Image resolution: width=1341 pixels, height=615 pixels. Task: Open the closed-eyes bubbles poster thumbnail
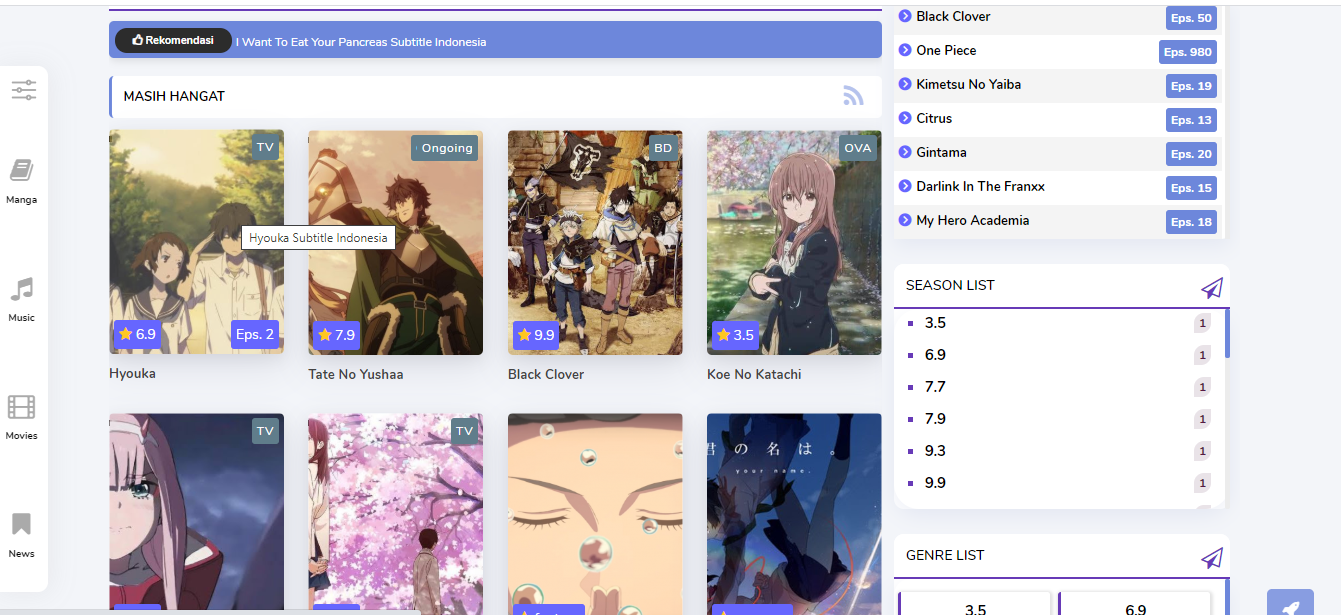click(x=595, y=514)
